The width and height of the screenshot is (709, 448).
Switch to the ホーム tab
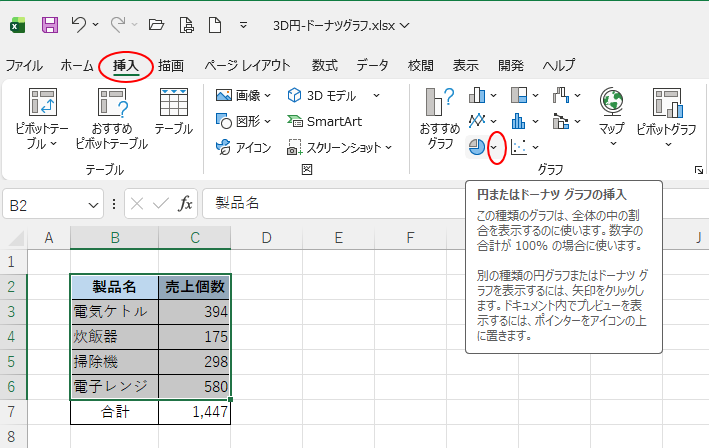[77, 66]
